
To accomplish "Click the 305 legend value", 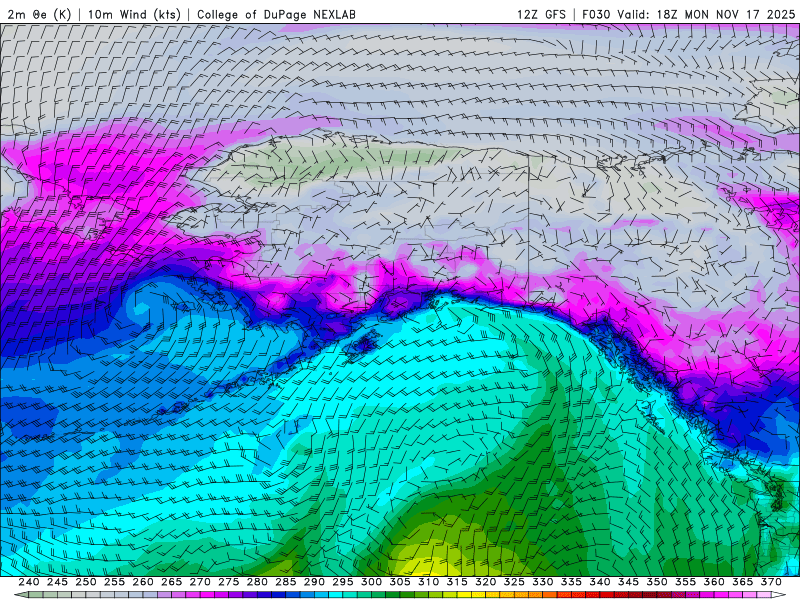I will (400, 582).
